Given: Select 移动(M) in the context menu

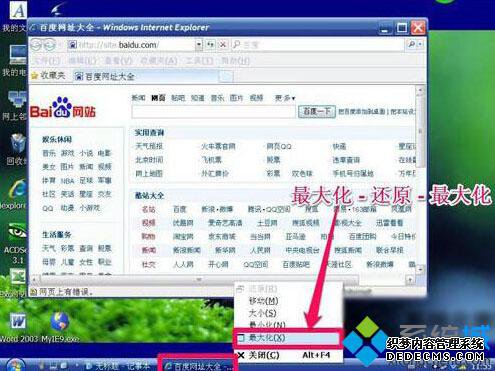Looking at the screenshot, I should point(263,301).
